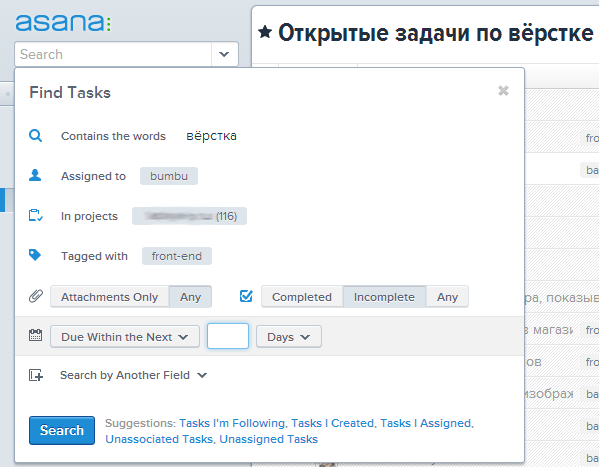Viewport: 599px width, 467px height.
Task: Click the calendar due date icon
Action: (x=36, y=336)
